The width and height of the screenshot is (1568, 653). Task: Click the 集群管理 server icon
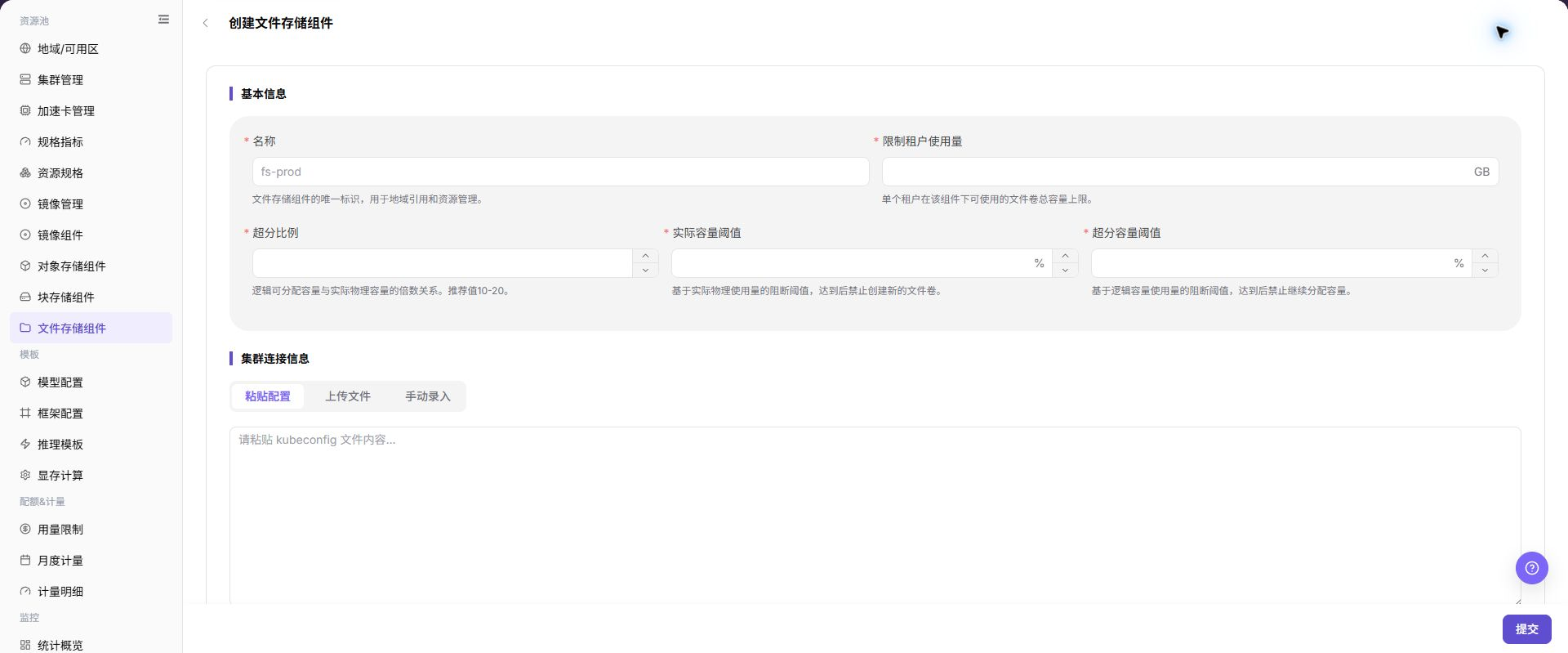click(25, 80)
